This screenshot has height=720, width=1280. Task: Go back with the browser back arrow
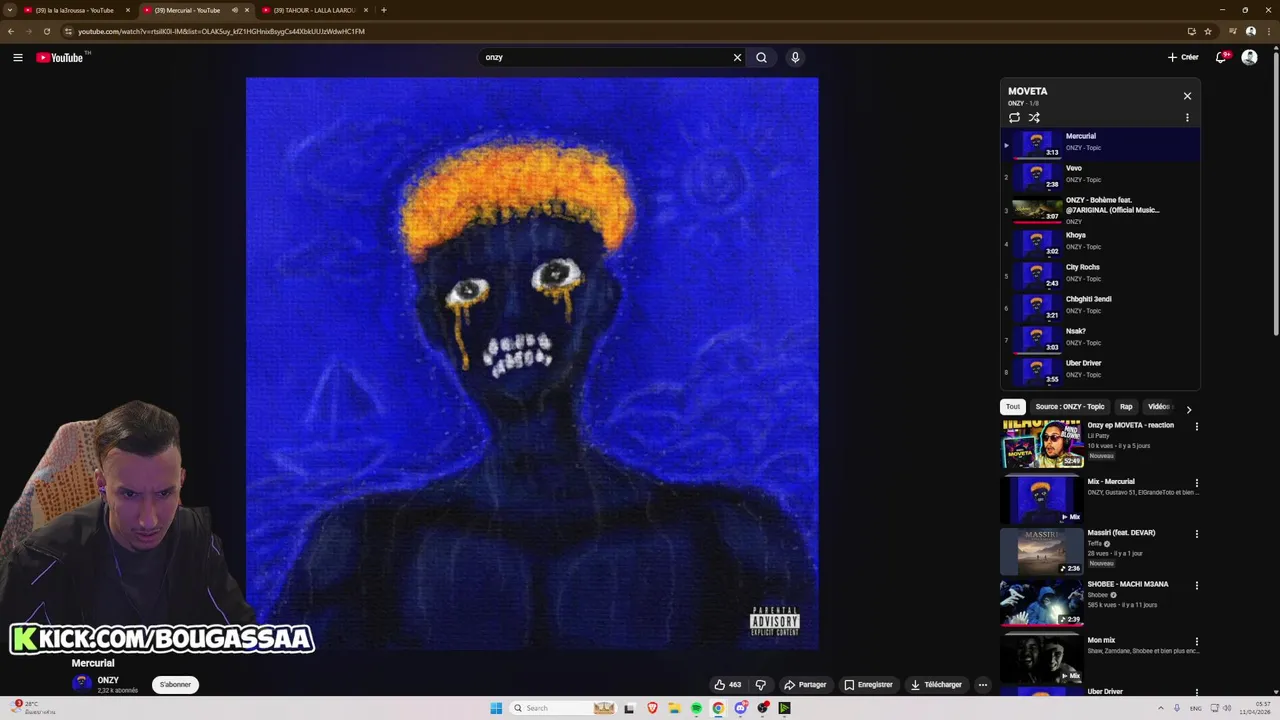pyautogui.click(x=11, y=31)
